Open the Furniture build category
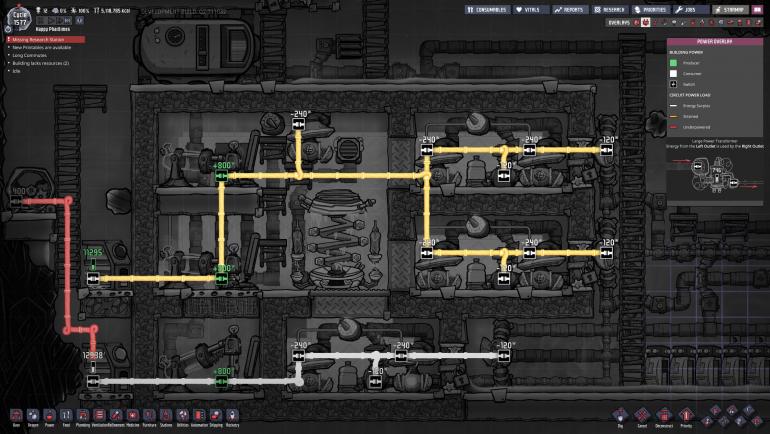The width and height of the screenshot is (770, 434). tap(149, 416)
